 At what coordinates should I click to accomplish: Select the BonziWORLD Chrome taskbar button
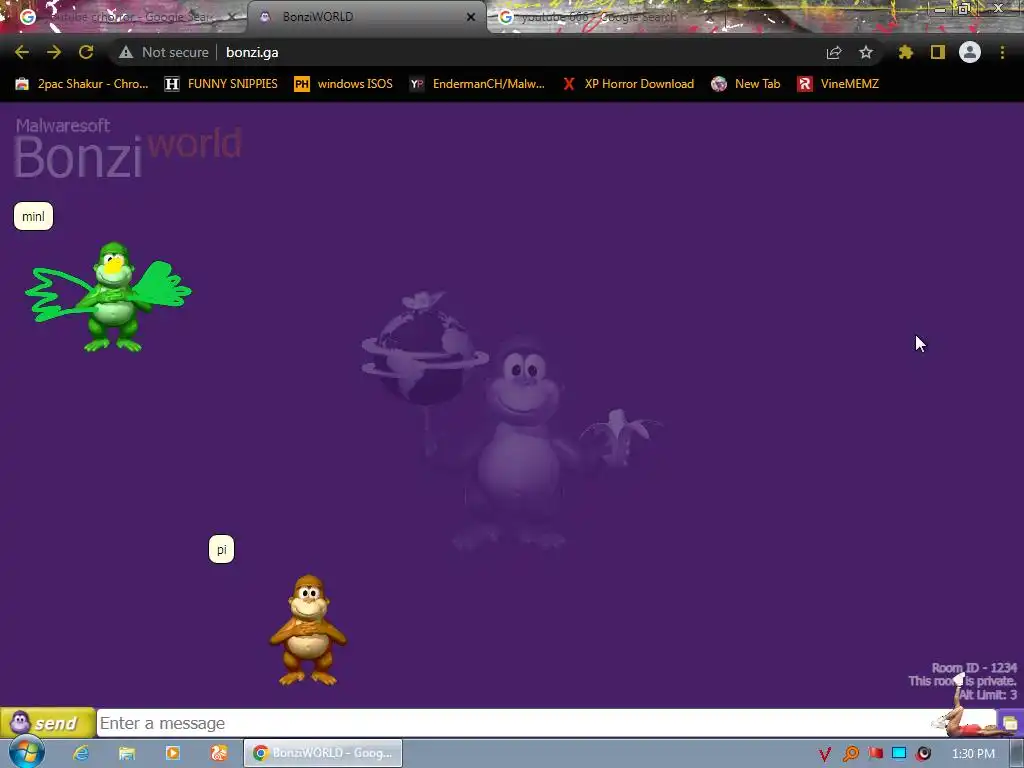point(323,753)
